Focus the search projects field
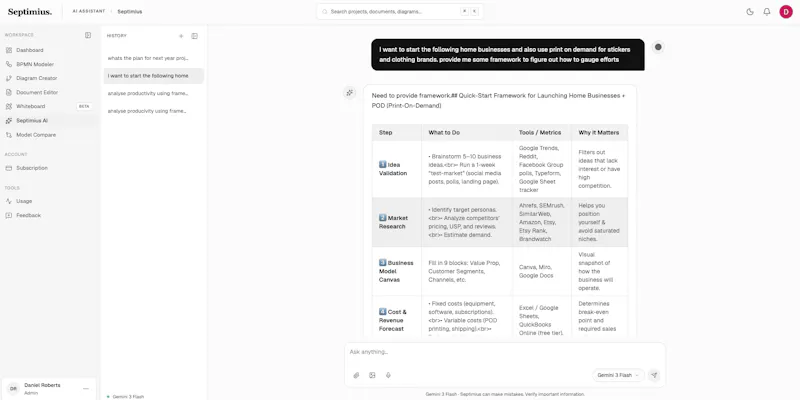The height and width of the screenshot is (400, 800). click(399, 11)
